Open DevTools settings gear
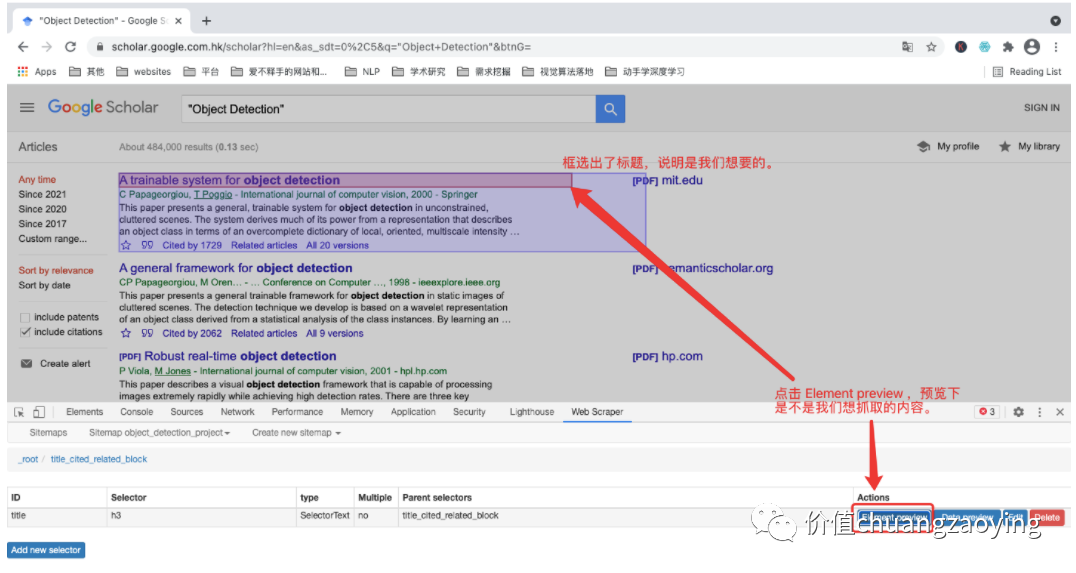 pos(1018,412)
